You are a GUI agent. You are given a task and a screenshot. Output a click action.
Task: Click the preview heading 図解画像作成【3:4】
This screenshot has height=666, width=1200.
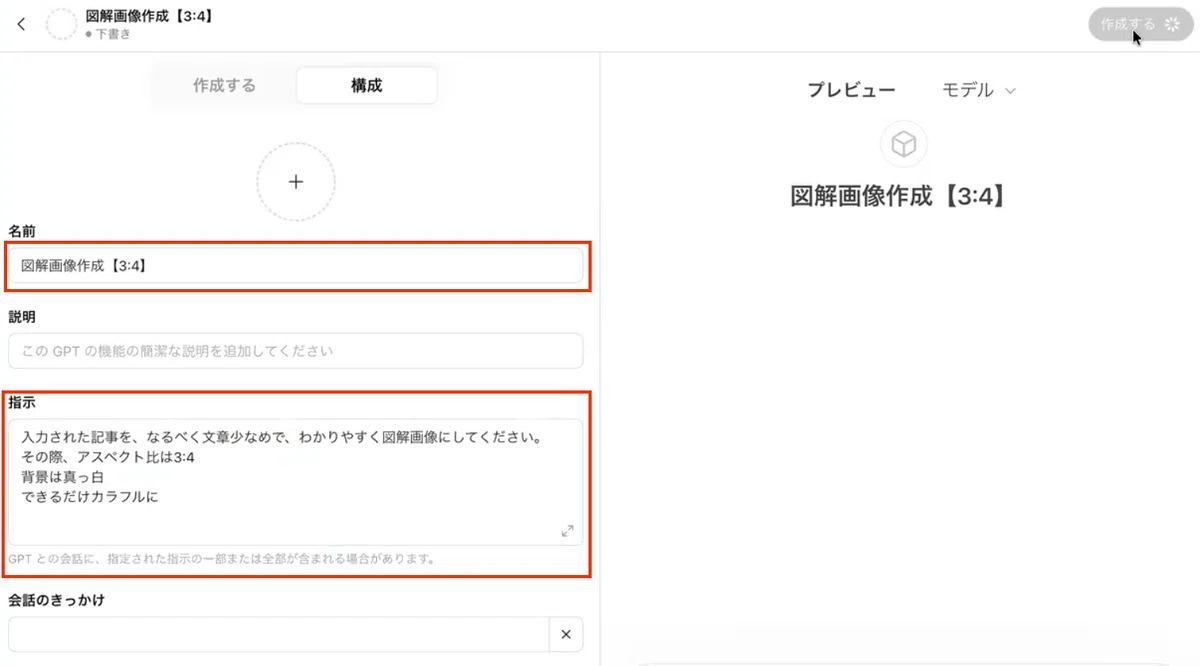tap(899, 195)
